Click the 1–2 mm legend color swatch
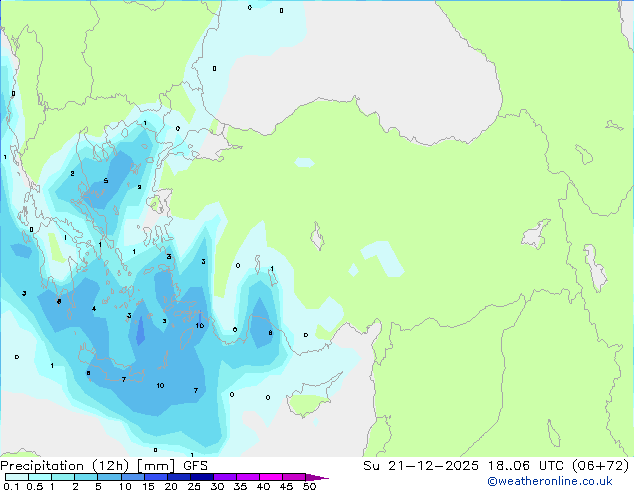 point(63,477)
